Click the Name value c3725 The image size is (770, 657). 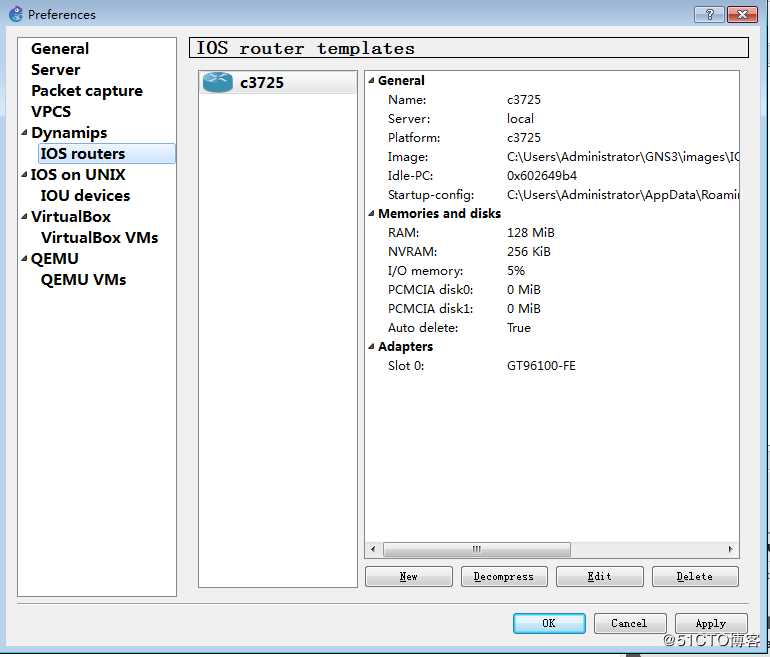point(523,100)
